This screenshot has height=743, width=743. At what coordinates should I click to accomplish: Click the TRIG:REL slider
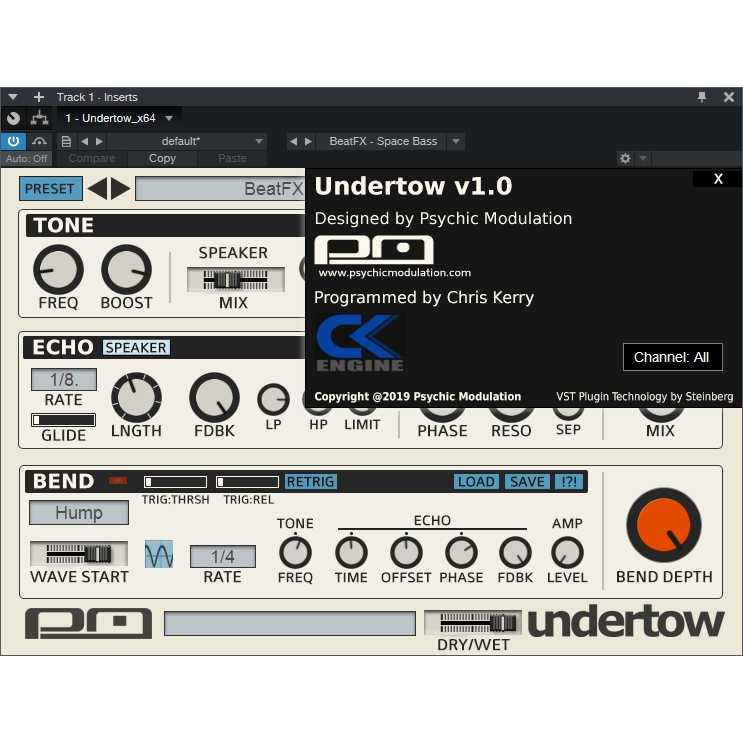(x=247, y=482)
